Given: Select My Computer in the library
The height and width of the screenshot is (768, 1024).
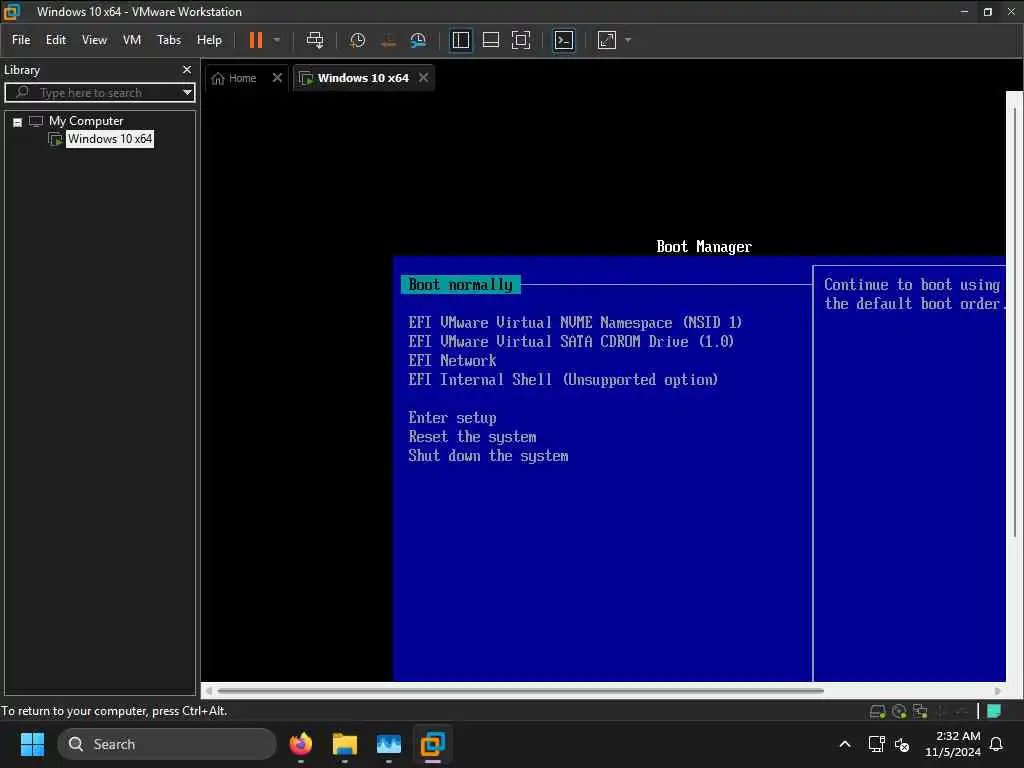Looking at the screenshot, I should [x=86, y=121].
